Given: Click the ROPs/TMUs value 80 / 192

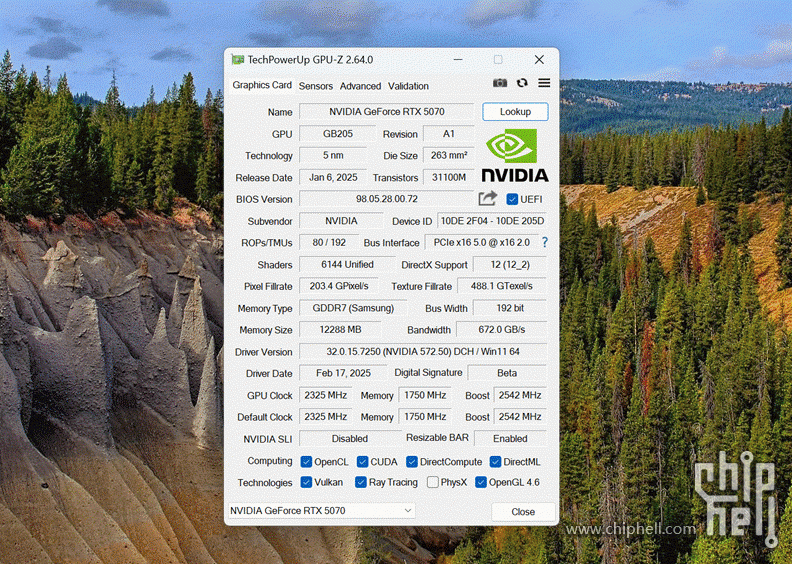Looking at the screenshot, I should (329, 242).
